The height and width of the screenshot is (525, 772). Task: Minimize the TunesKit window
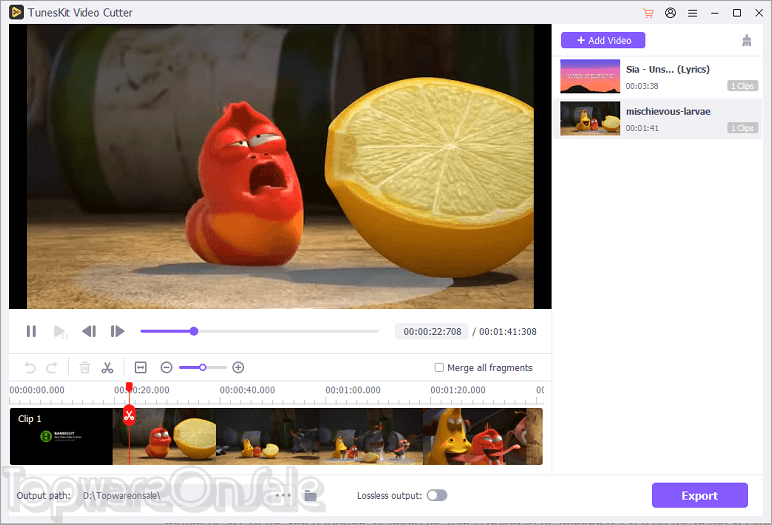(x=714, y=13)
